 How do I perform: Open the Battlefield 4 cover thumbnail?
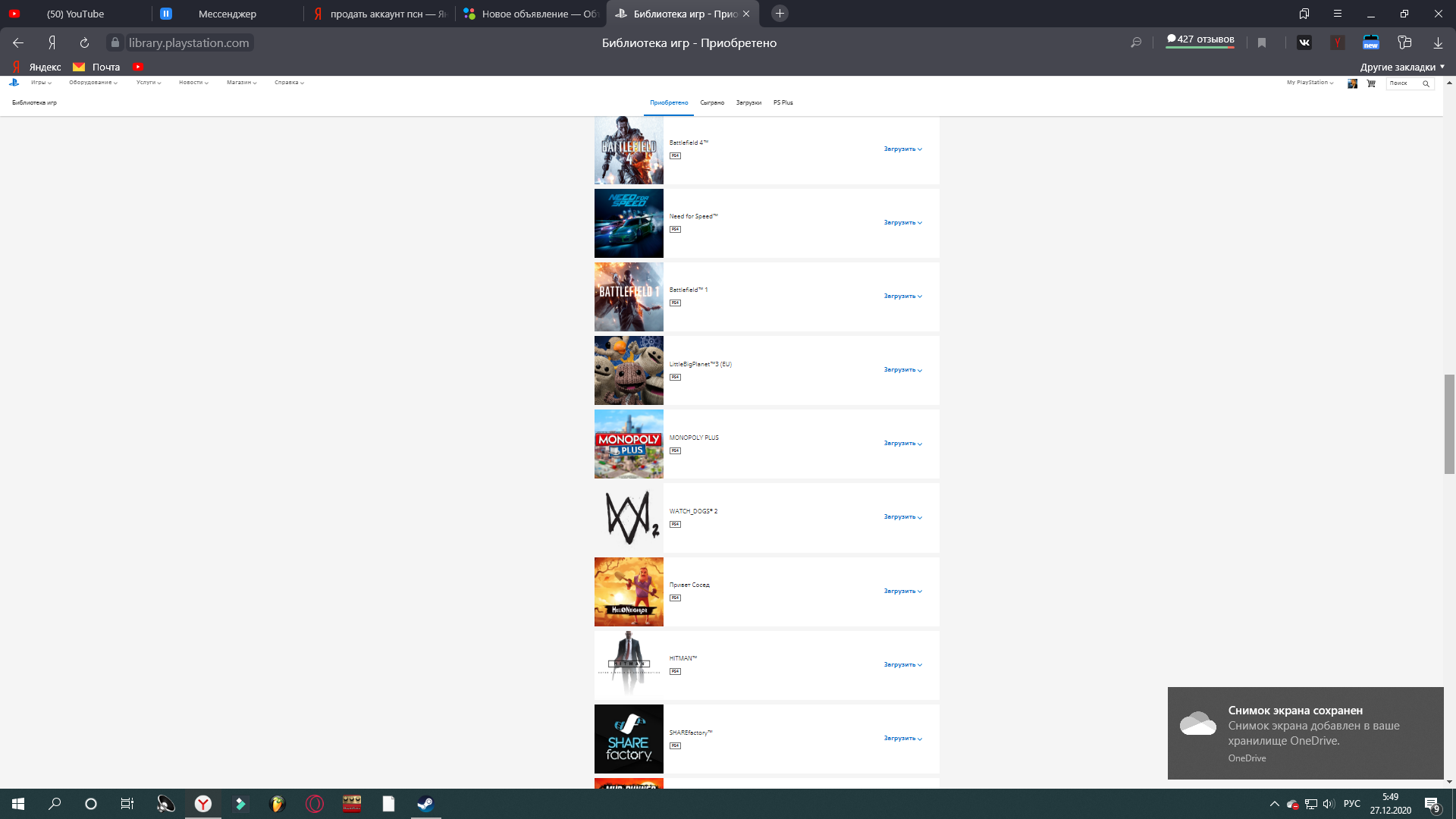click(x=629, y=149)
